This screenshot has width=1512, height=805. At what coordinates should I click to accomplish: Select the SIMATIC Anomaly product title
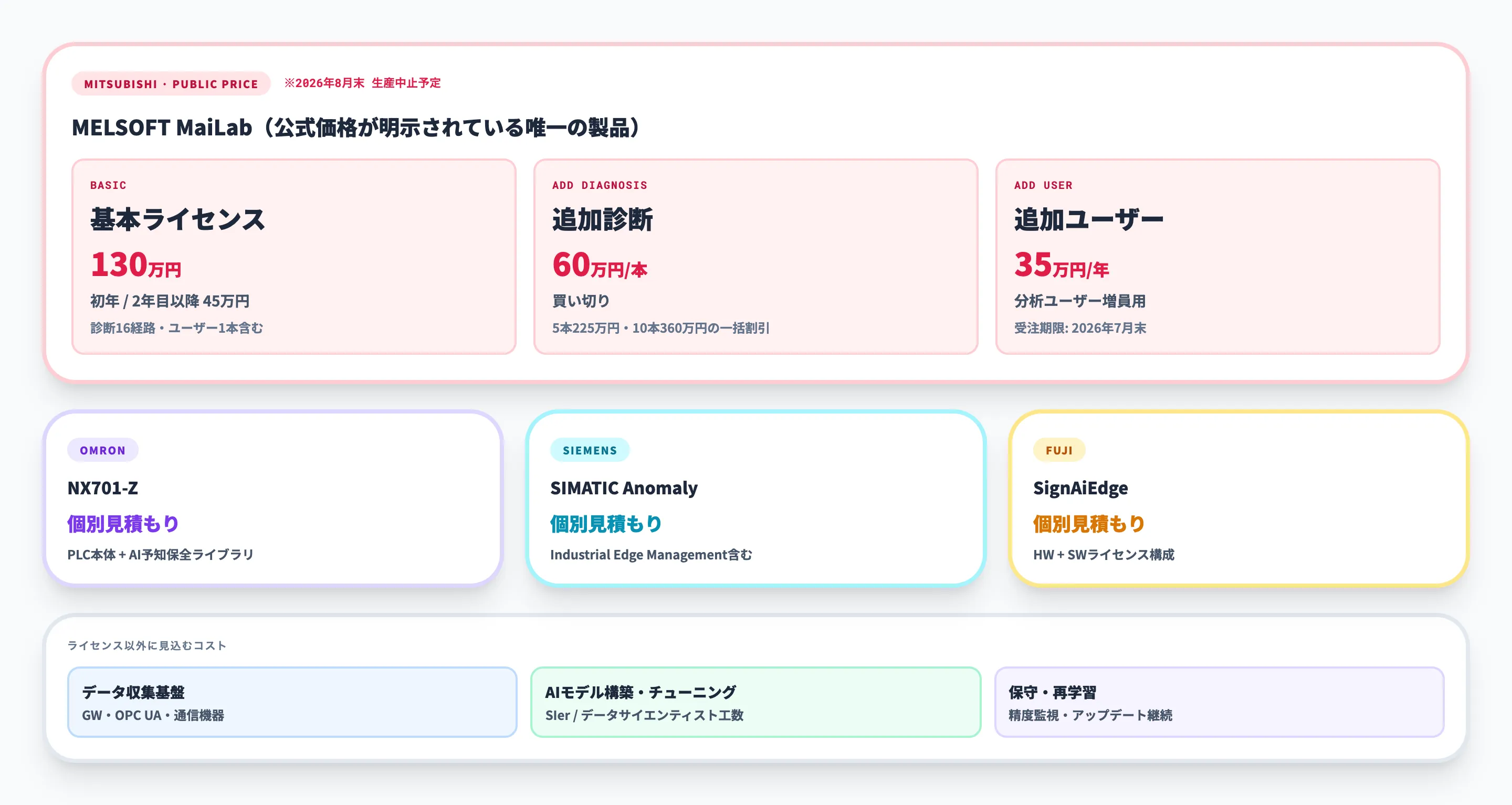pyautogui.click(x=623, y=488)
